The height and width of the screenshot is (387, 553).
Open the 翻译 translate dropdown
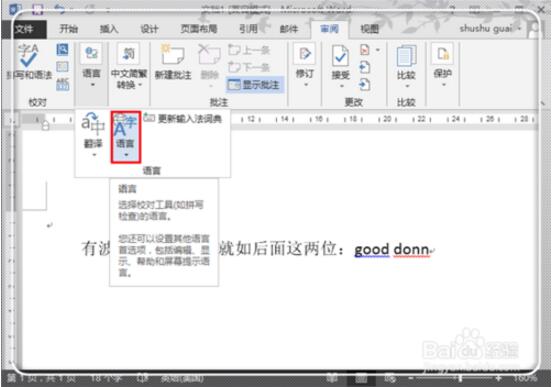click(x=93, y=135)
